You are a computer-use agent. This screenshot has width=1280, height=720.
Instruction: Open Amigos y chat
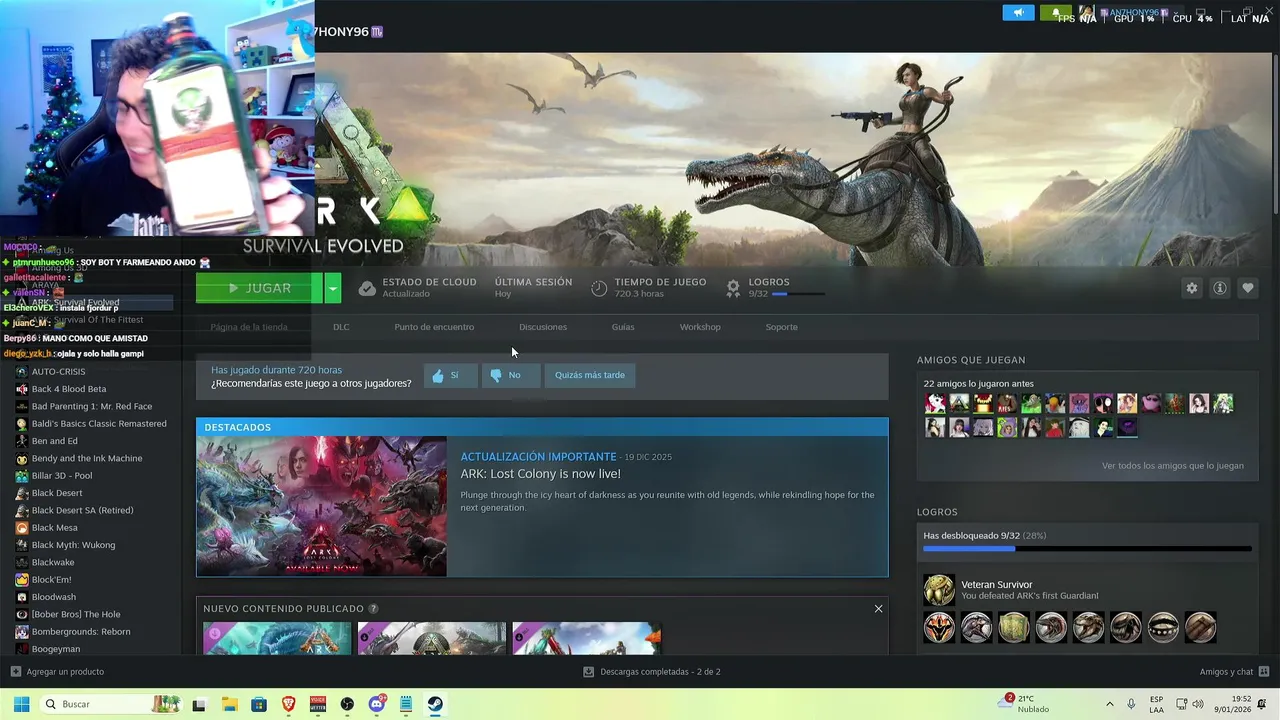pyautogui.click(x=1234, y=672)
